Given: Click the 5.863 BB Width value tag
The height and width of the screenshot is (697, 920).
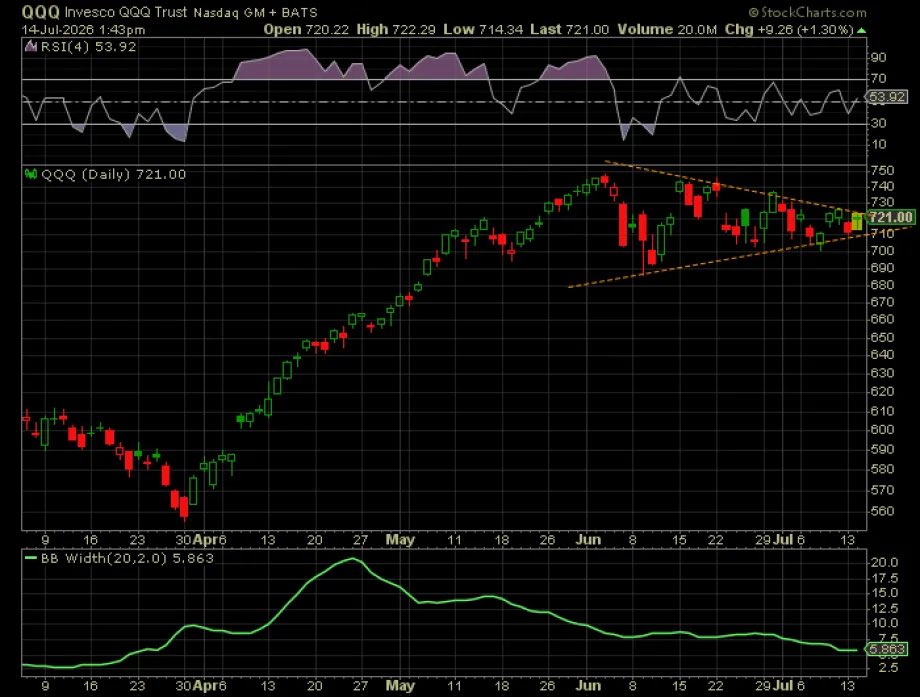Looking at the screenshot, I should pos(887,649).
